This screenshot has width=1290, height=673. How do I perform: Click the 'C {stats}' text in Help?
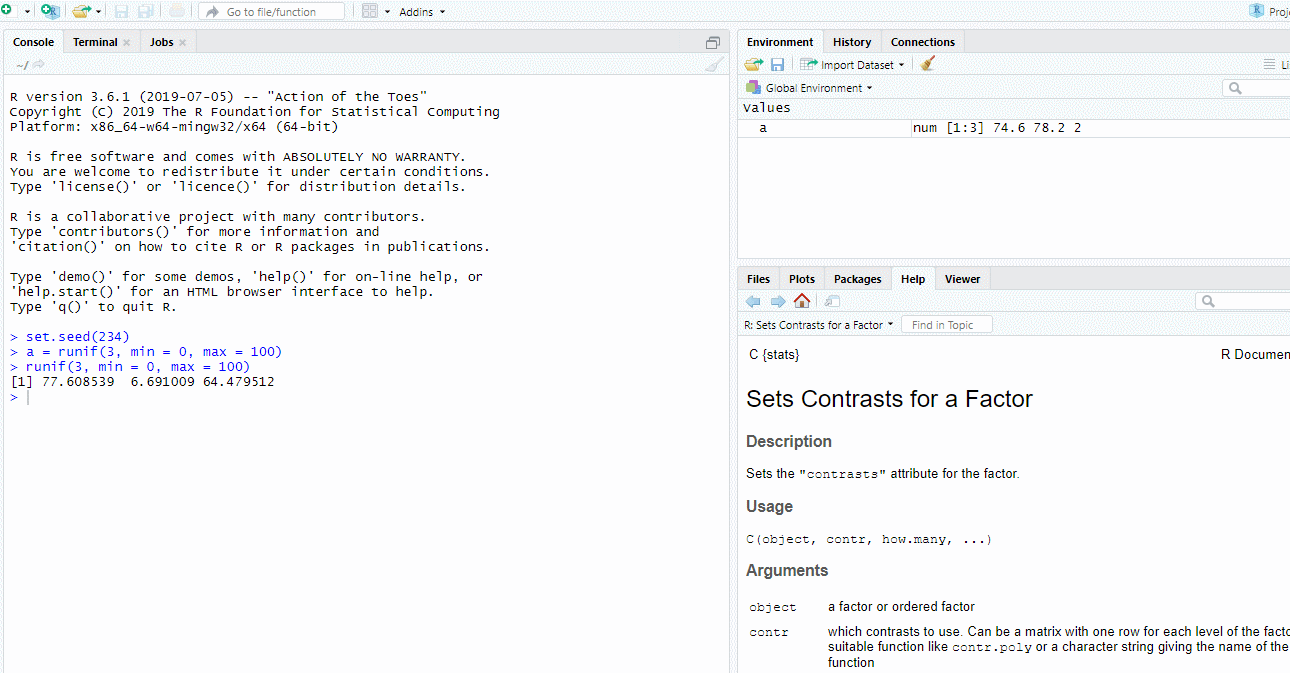pos(774,354)
